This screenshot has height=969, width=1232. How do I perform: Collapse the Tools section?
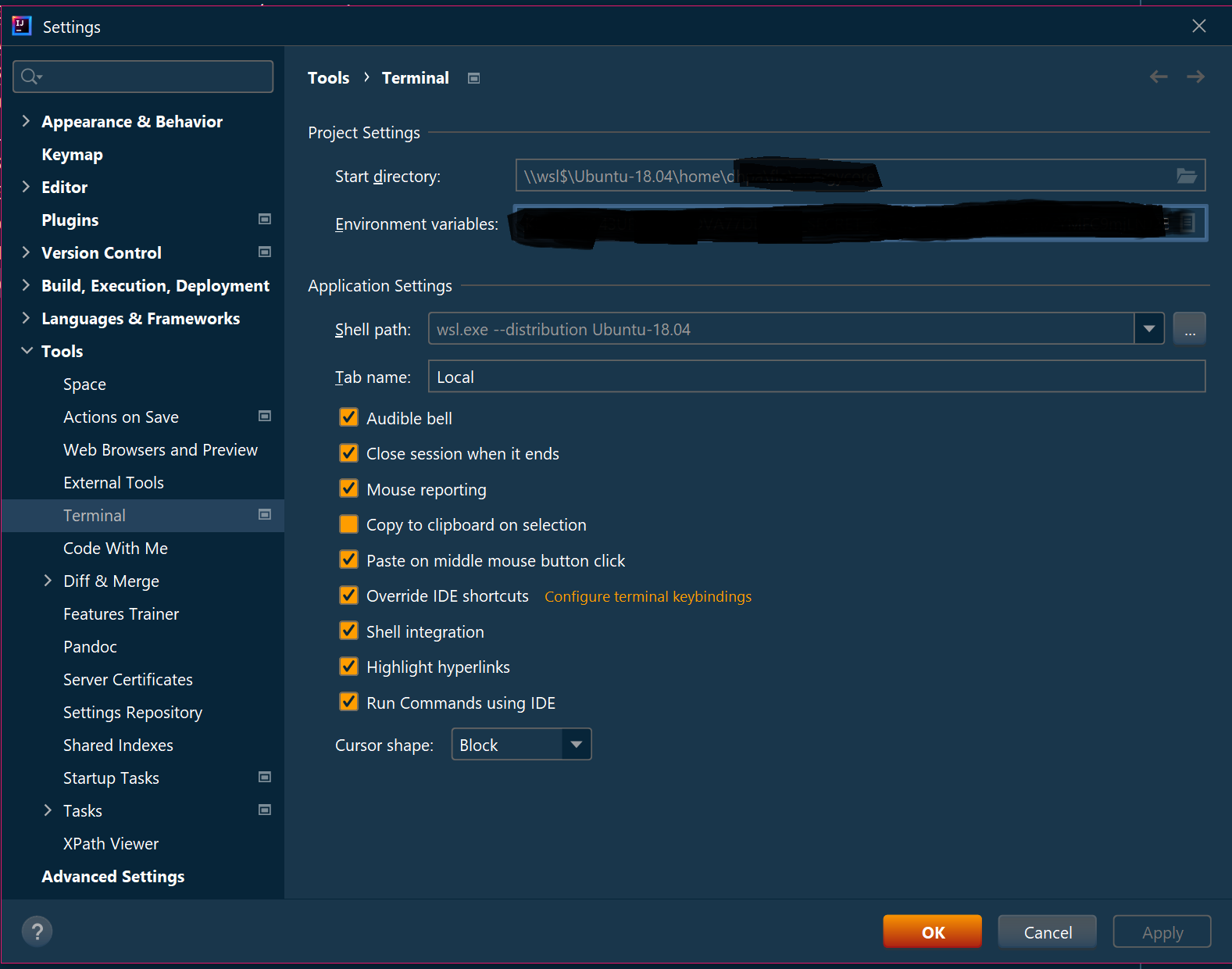26,351
